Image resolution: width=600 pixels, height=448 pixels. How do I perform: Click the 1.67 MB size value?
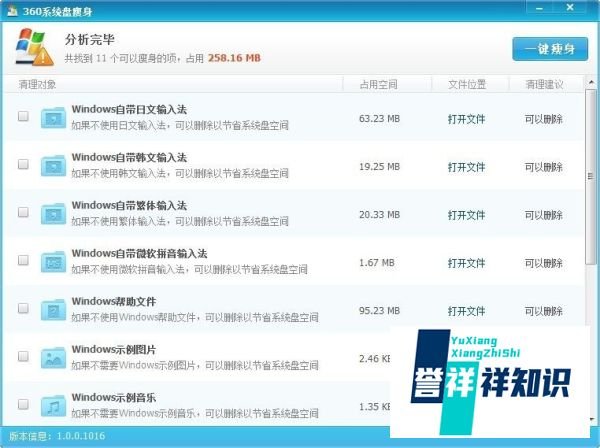377,263
